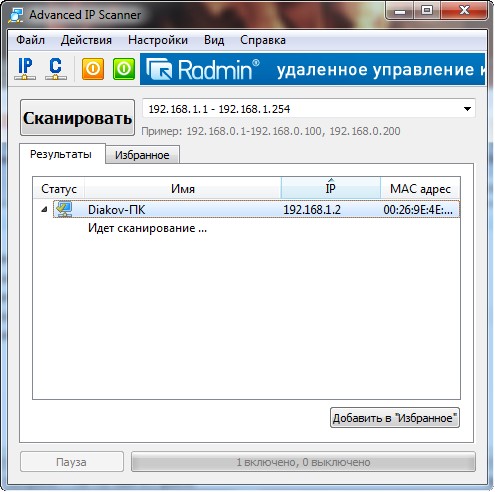Minimize the Advanced IP Scanner window

tap(400, 11)
